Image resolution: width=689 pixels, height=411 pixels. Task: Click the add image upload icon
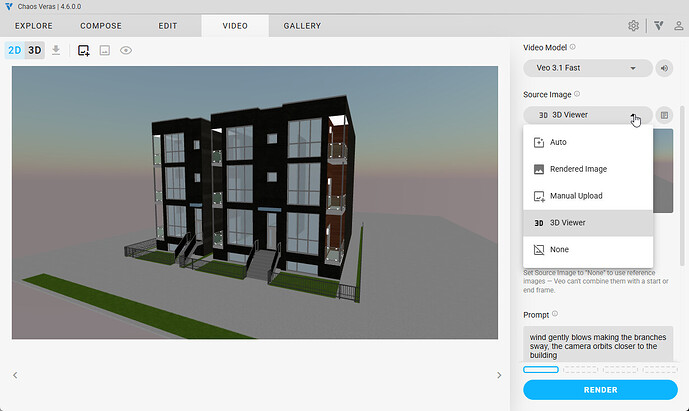83,51
